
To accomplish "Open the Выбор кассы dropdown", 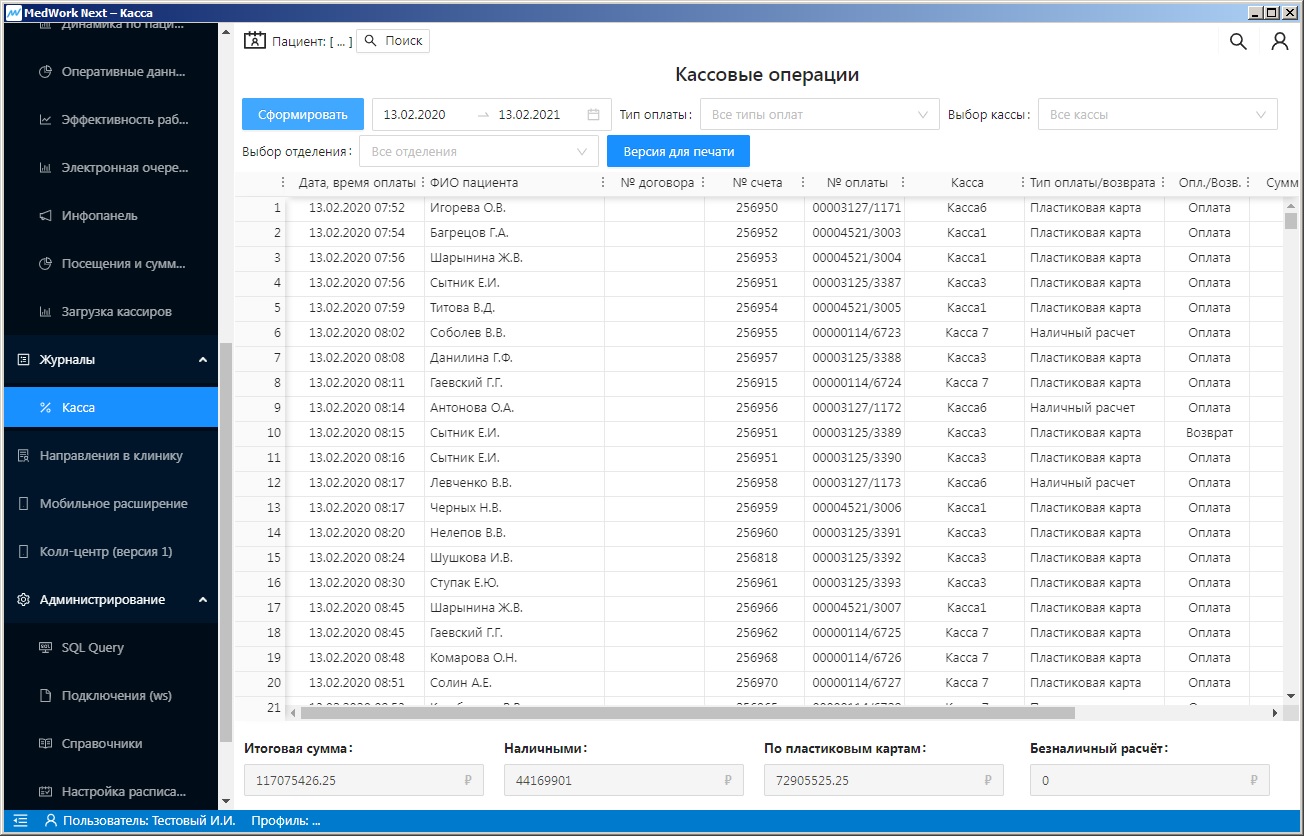I will pos(1157,114).
